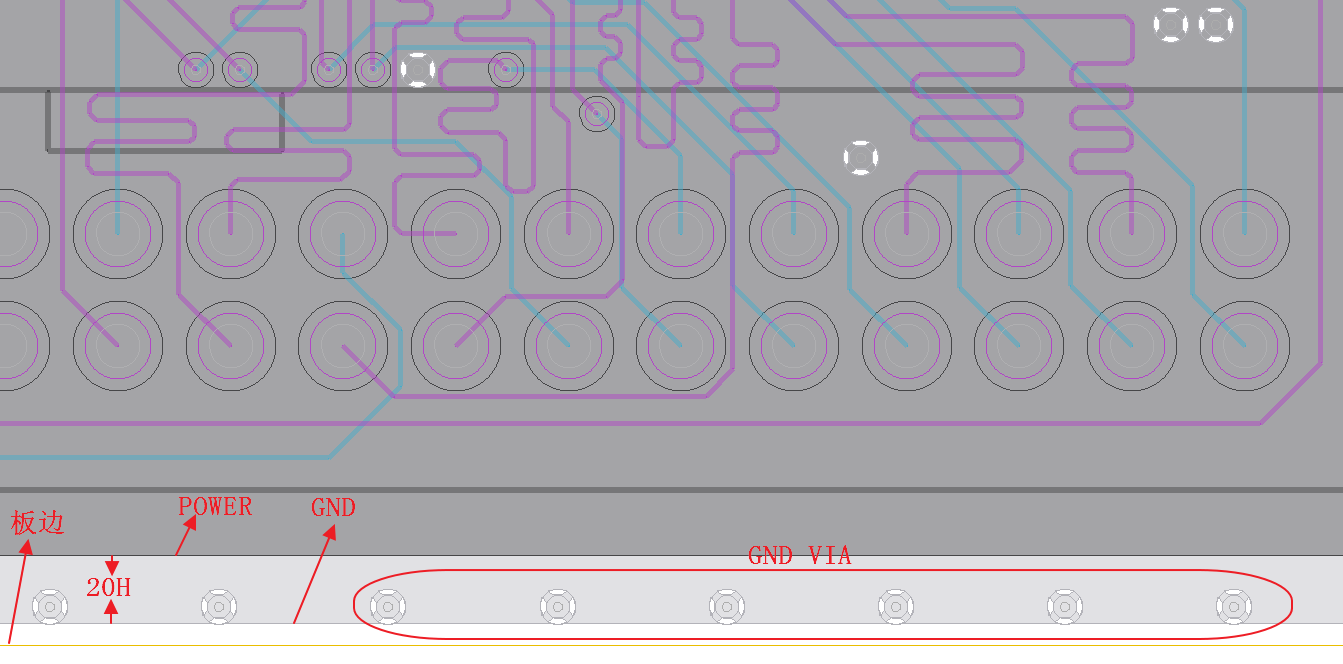This screenshot has width=1343, height=664.
Task: Select the rightmost large pad in upper row
Action: click(1245, 234)
